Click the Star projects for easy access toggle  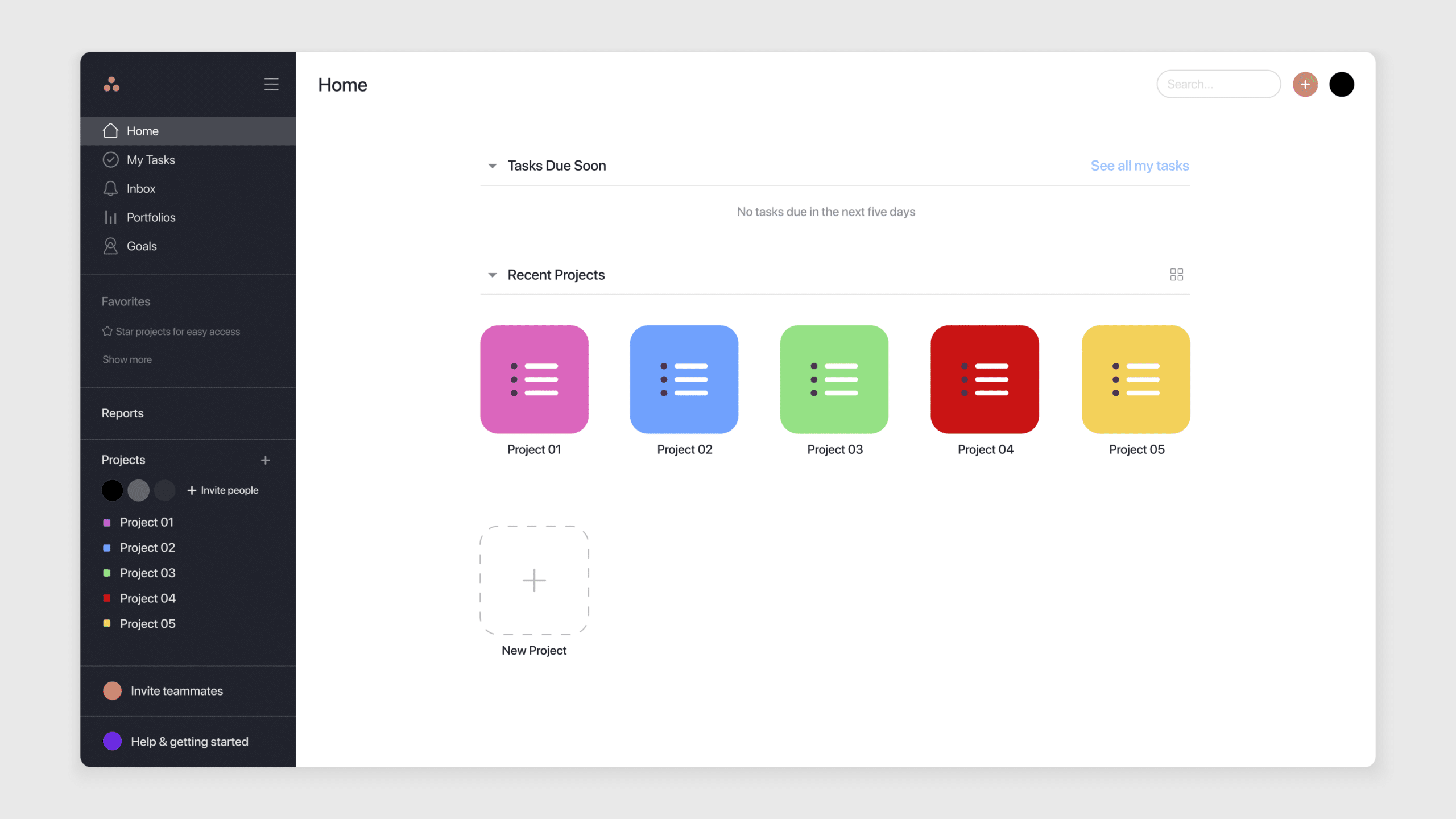point(171,331)
